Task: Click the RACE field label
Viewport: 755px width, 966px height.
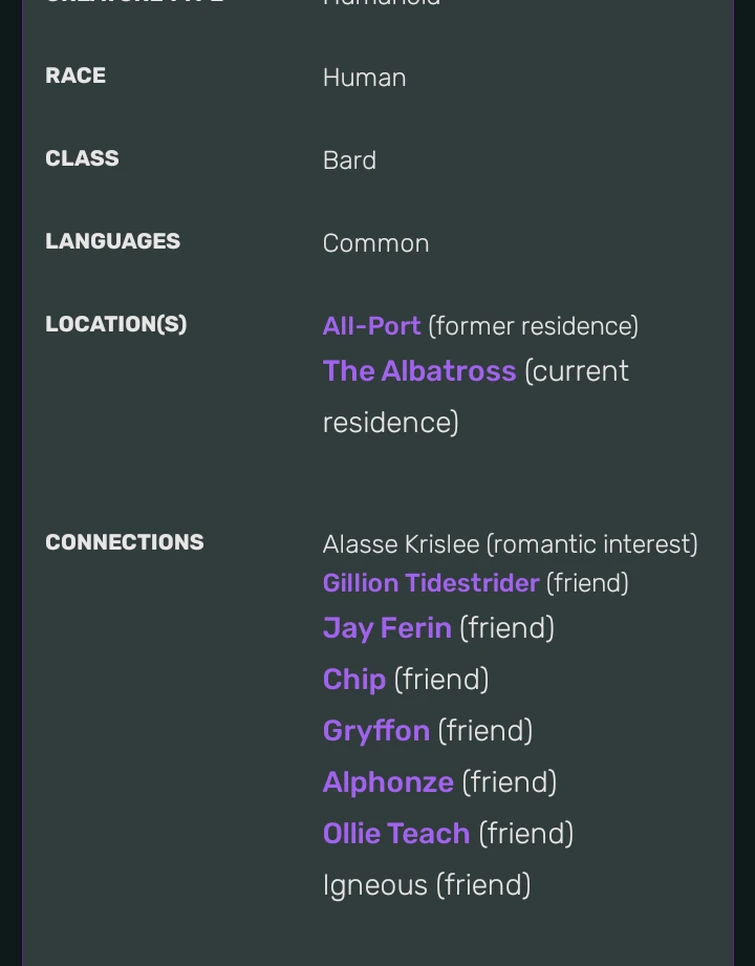Action: [x=75, y=76]
